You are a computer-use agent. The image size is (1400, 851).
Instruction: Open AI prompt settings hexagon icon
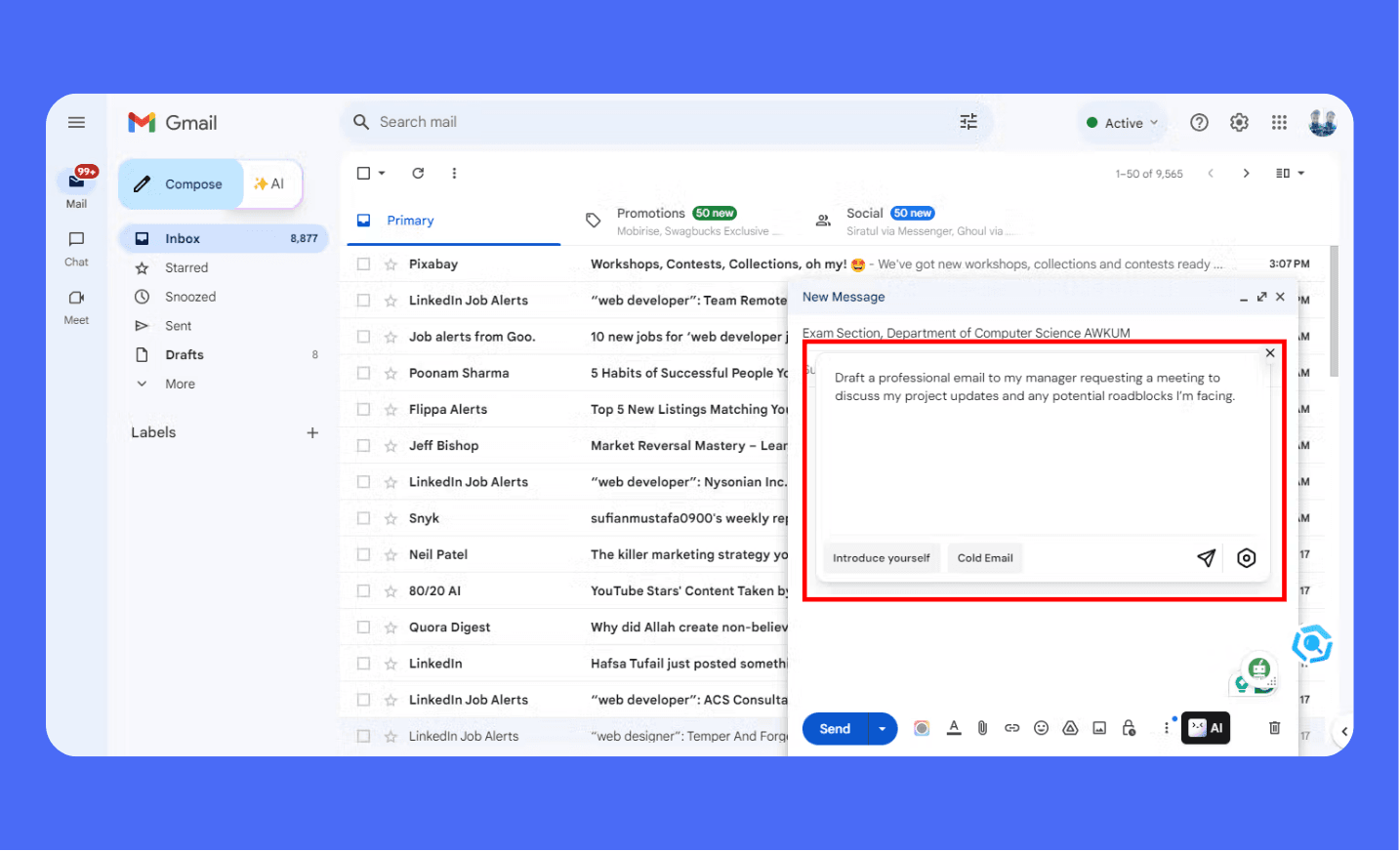click(x=1247, y=558)
